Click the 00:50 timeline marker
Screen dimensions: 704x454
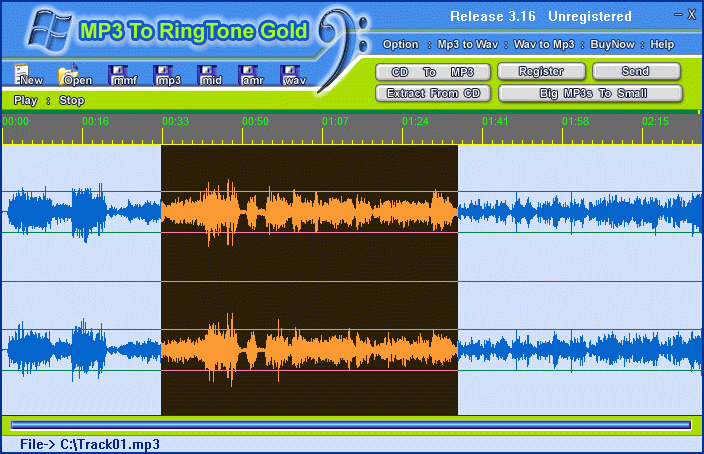pyautogui.click(x=255, y=121)
